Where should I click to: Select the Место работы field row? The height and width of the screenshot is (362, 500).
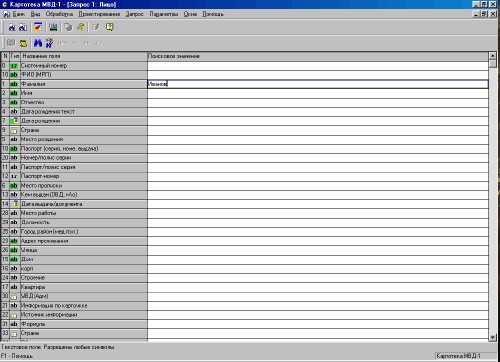[x=74, y=213]
